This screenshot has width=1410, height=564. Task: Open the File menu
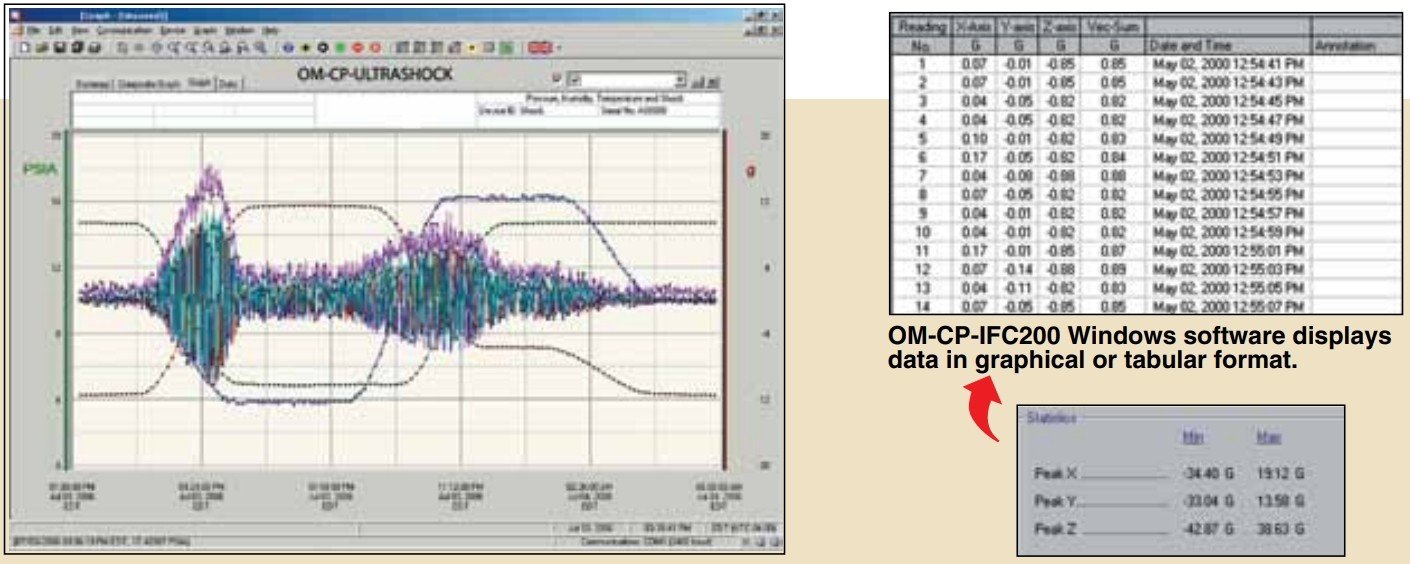(x=34, y=31)
